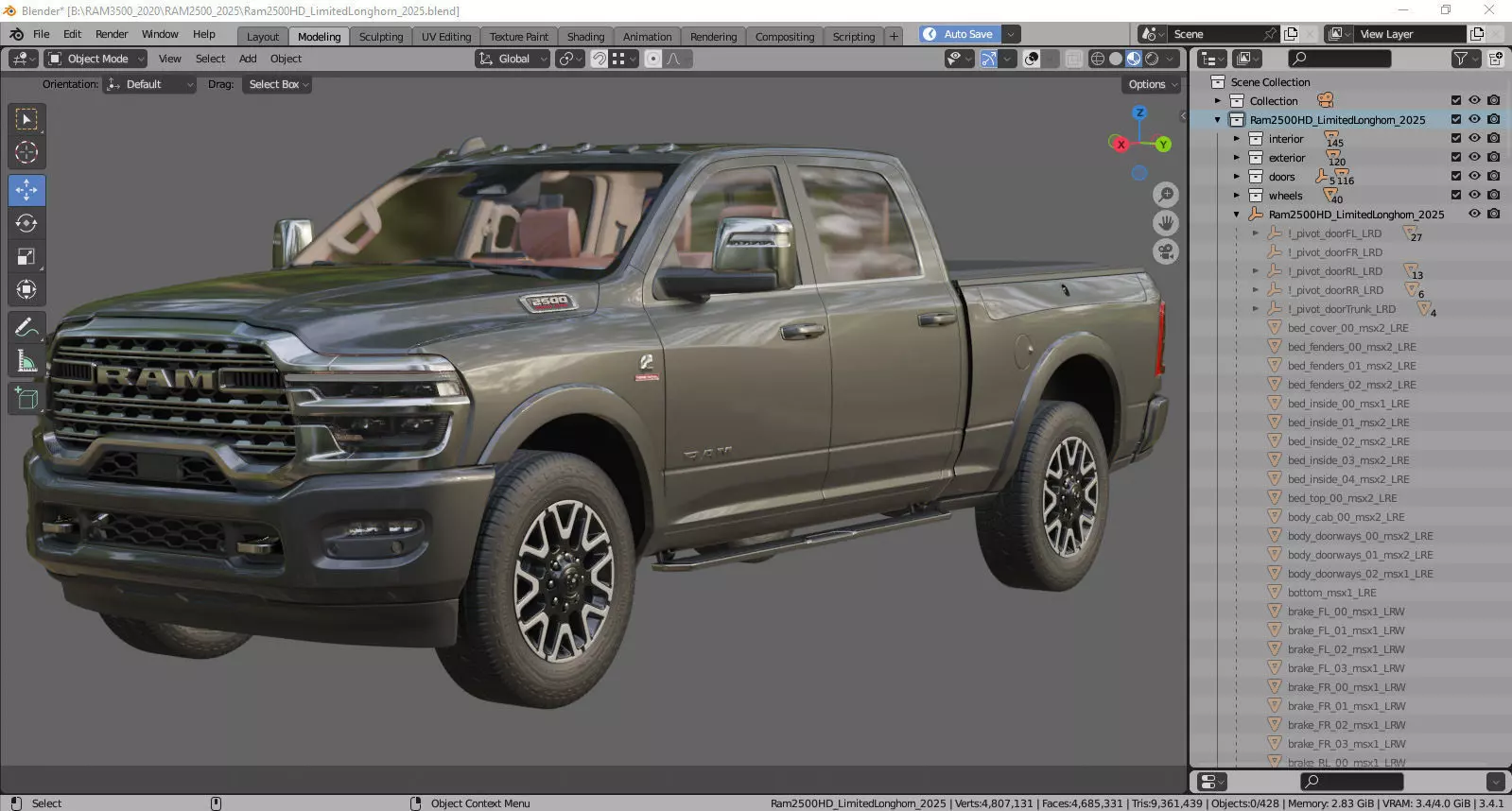Click the red X axis on navigation gizmo
This screenshot has width=1512, height=811.
tap(1121, 145)
